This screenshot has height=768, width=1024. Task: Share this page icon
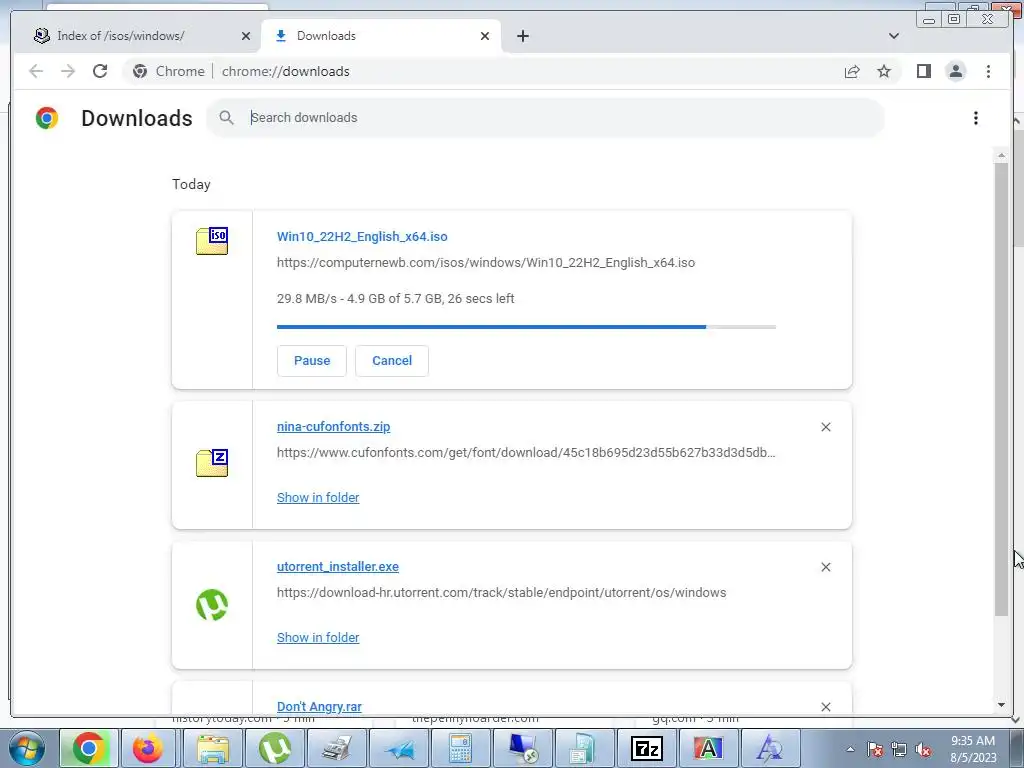[x=852, y=72]
